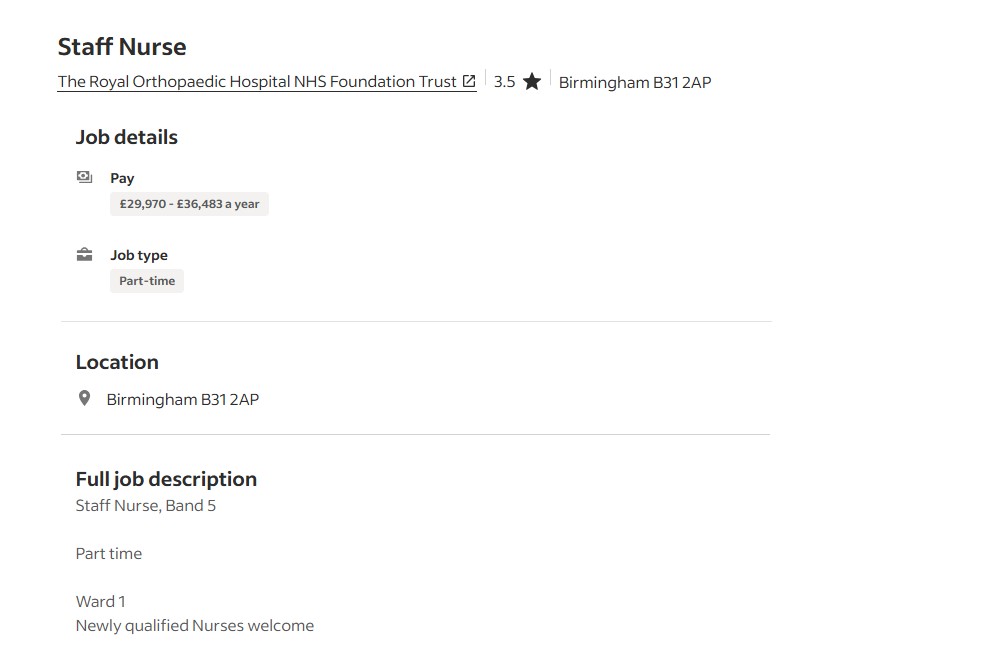Click the Staff Nurse, Band 5 line
The height and width of the screenshot is (666, 1004).
pyautogui.click(x=146, y=506)
